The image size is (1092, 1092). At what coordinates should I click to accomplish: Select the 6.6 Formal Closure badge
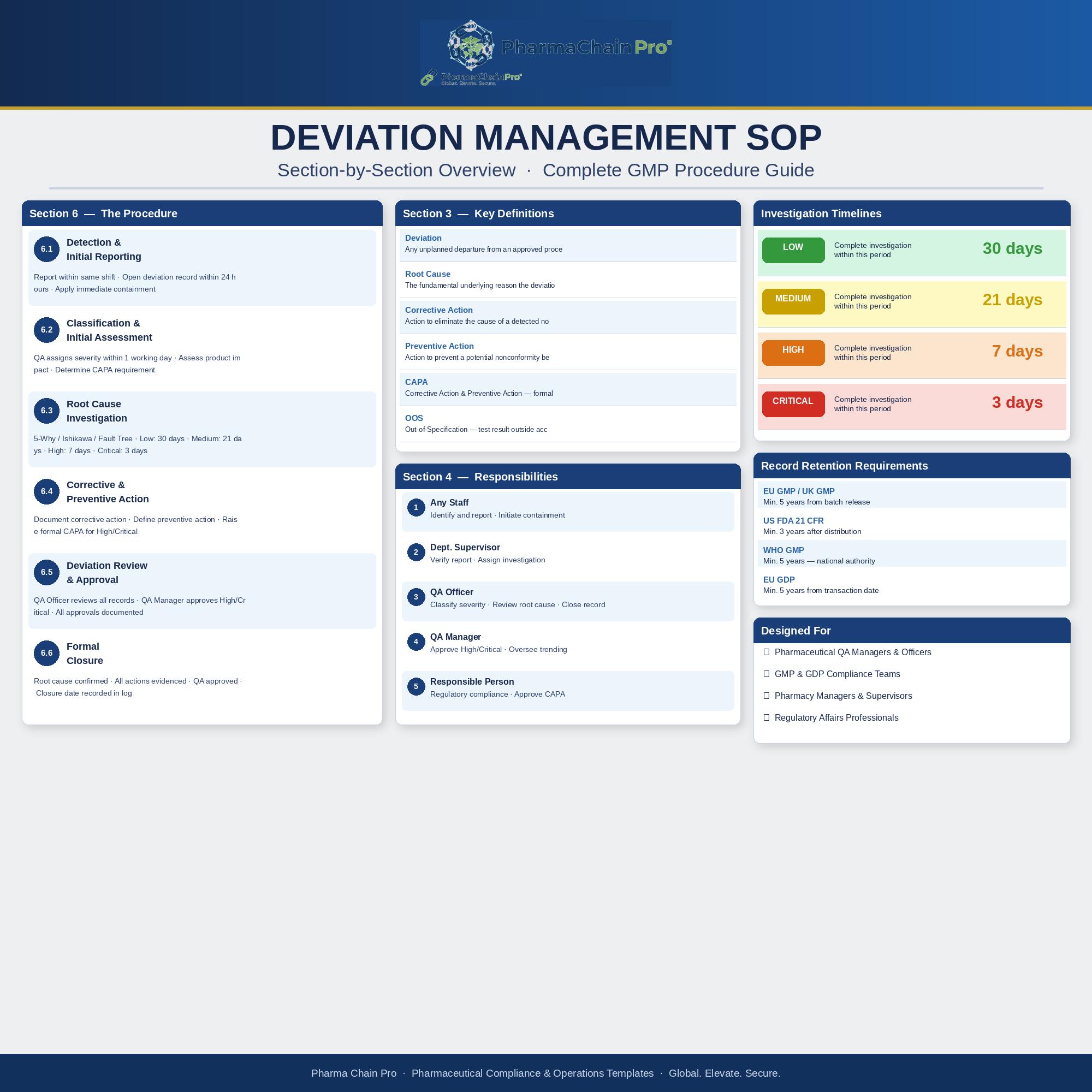[46, 654]
